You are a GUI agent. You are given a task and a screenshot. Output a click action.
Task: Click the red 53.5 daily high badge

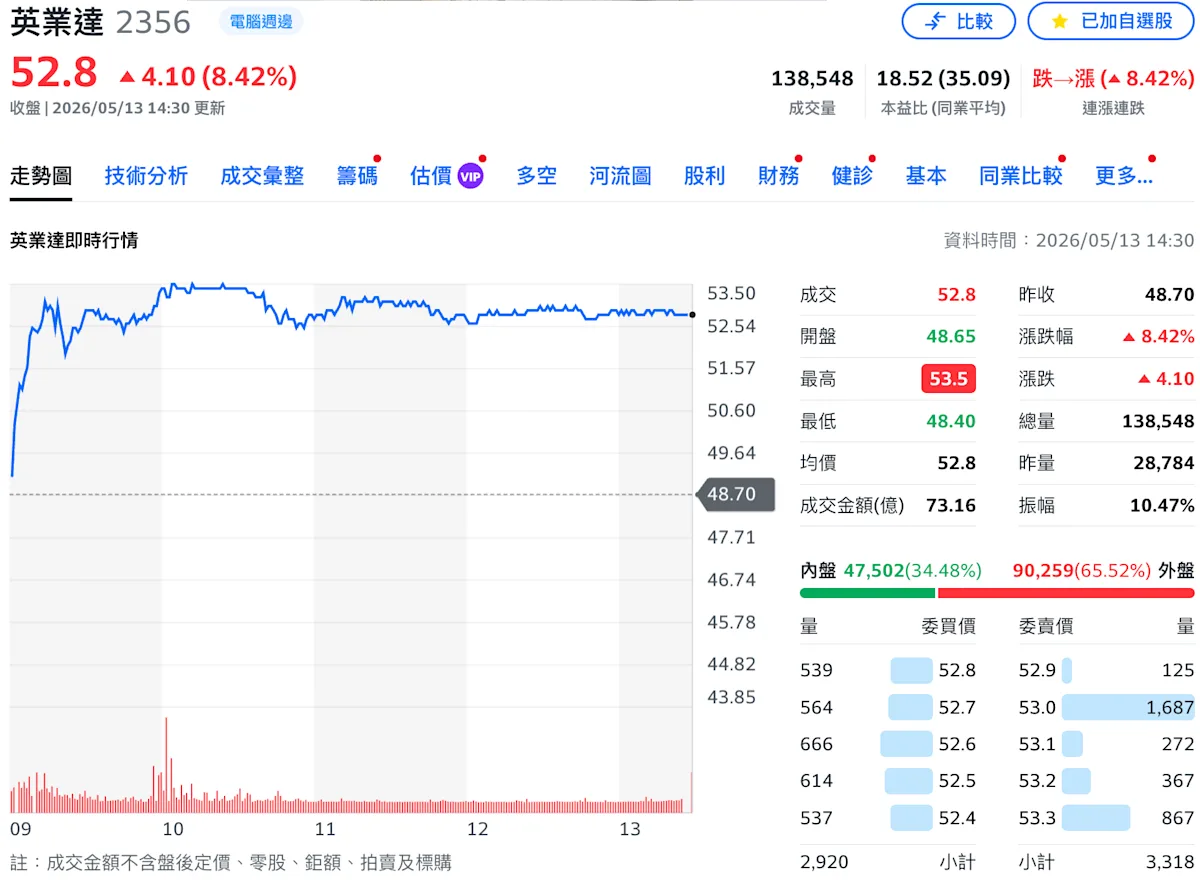948,379
